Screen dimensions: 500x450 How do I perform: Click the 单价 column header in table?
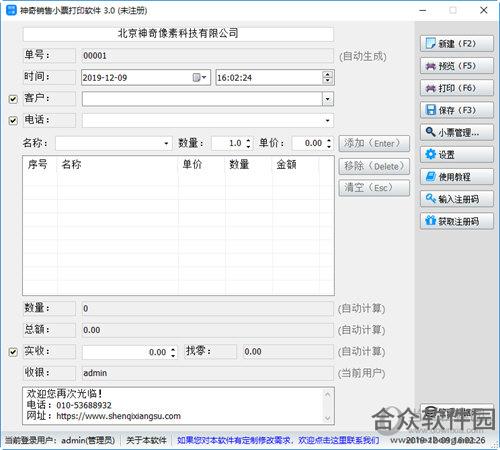[202, 164]
